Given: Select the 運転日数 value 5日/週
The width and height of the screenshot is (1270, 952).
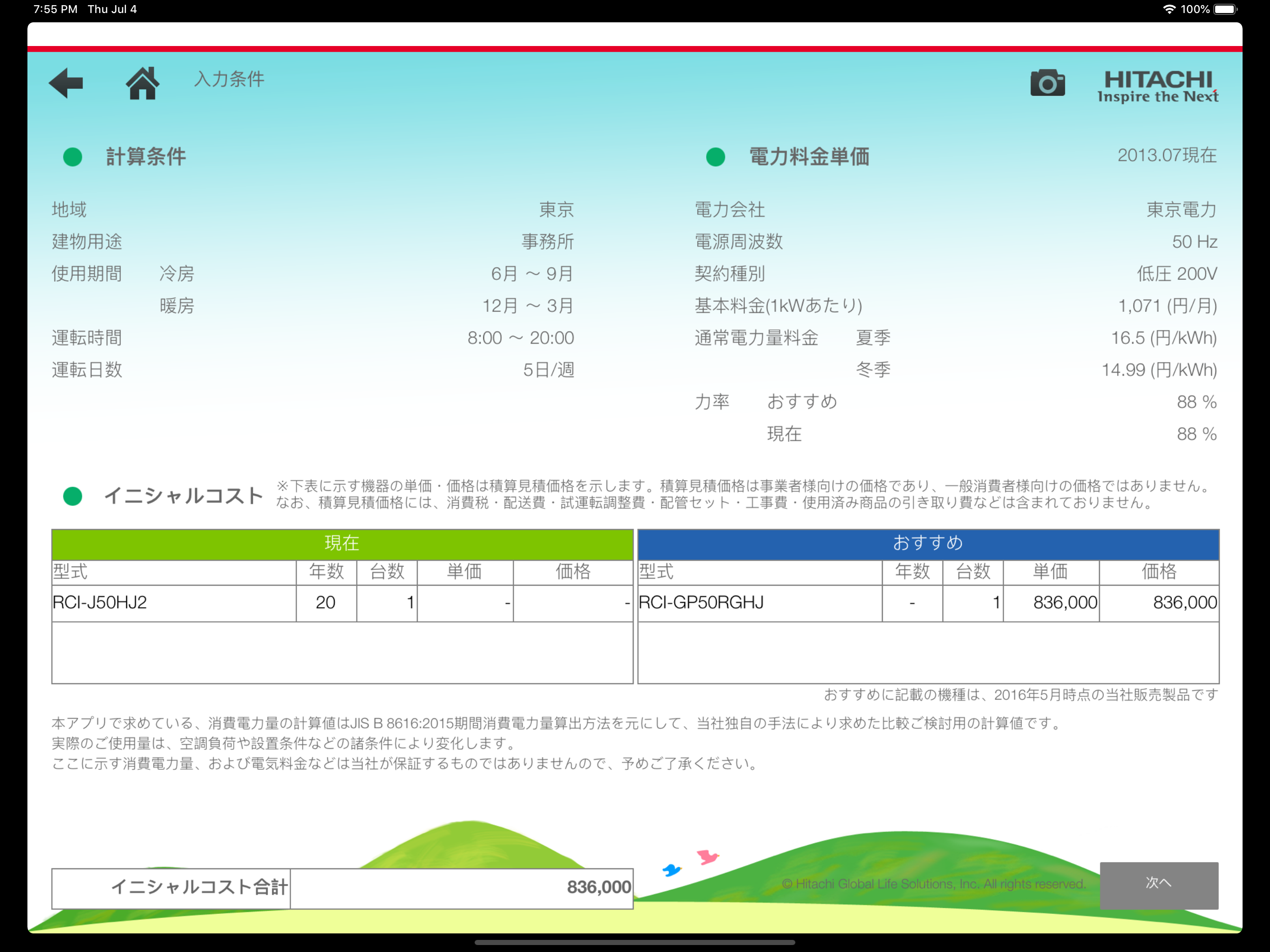Looking at the screenshot, I should pos(549,370).
